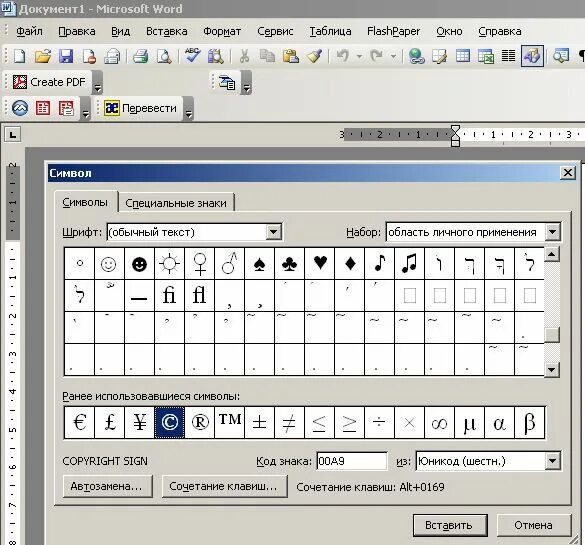Viewport: 585px width, 545px height.
Task: Open the Формат menu
Action: pyautogui.click(x=222, y=31)
